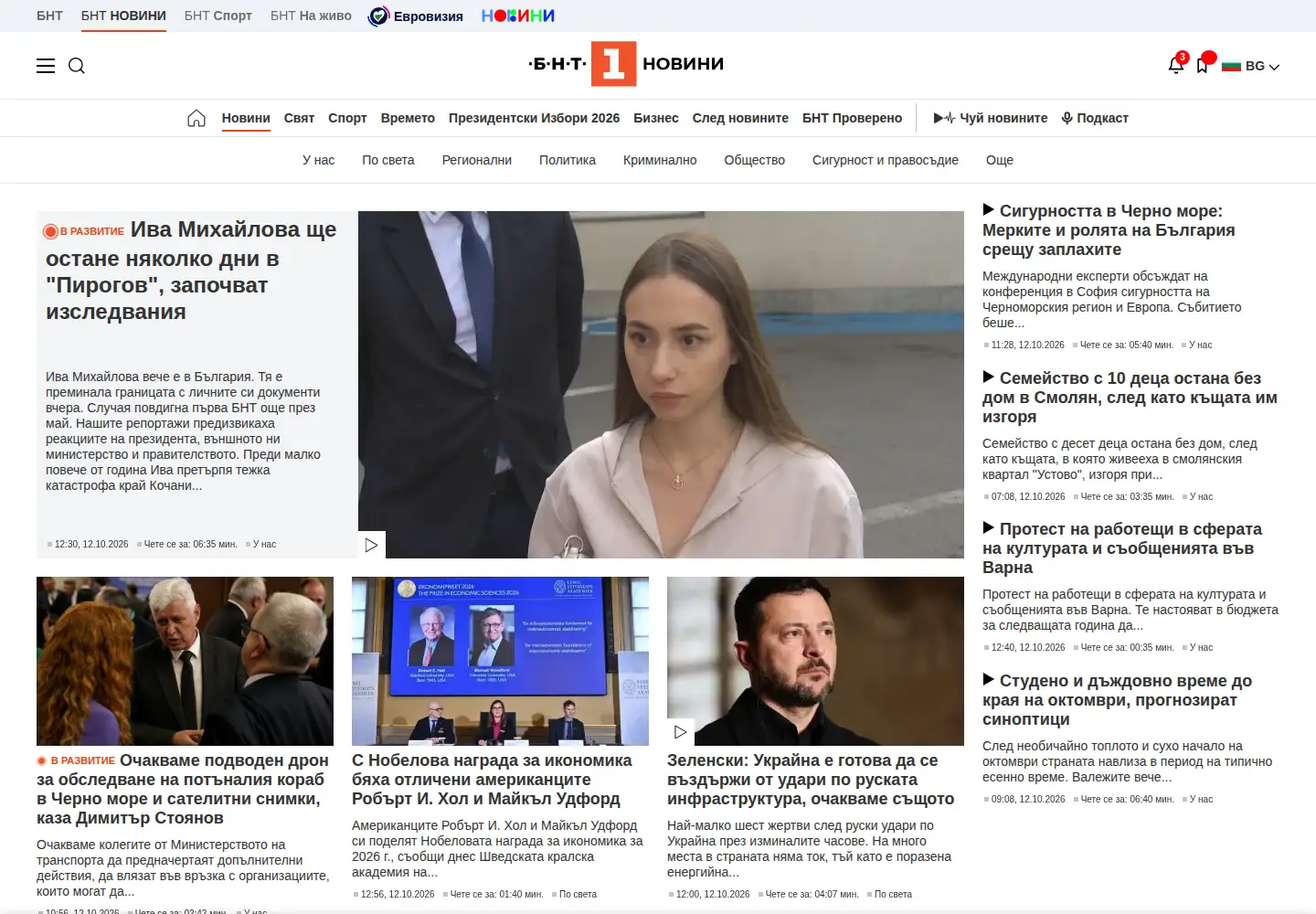This screenshot has width=1316, height=914.
Task: Open Зеленски Украйна headline
Action: pyautogui.click(x=811, y=780)
